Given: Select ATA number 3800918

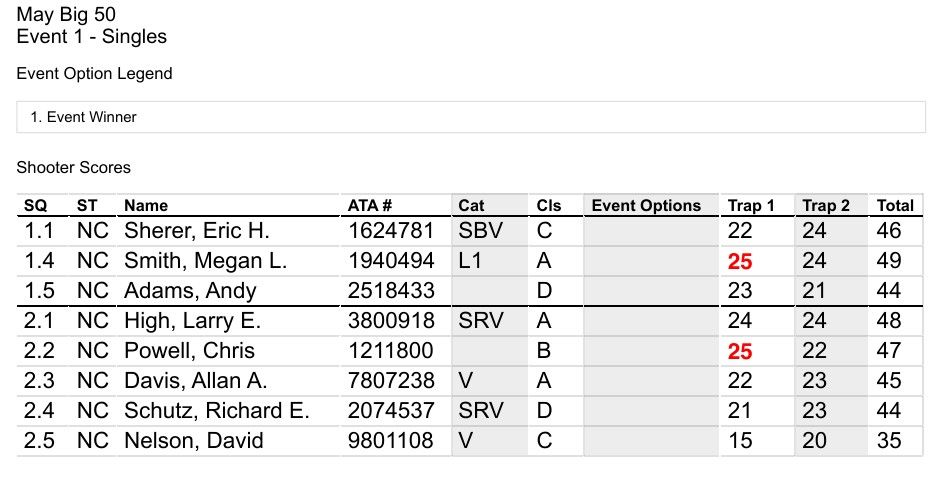Looking at the screenshot, I should click(x=391, y=321).
